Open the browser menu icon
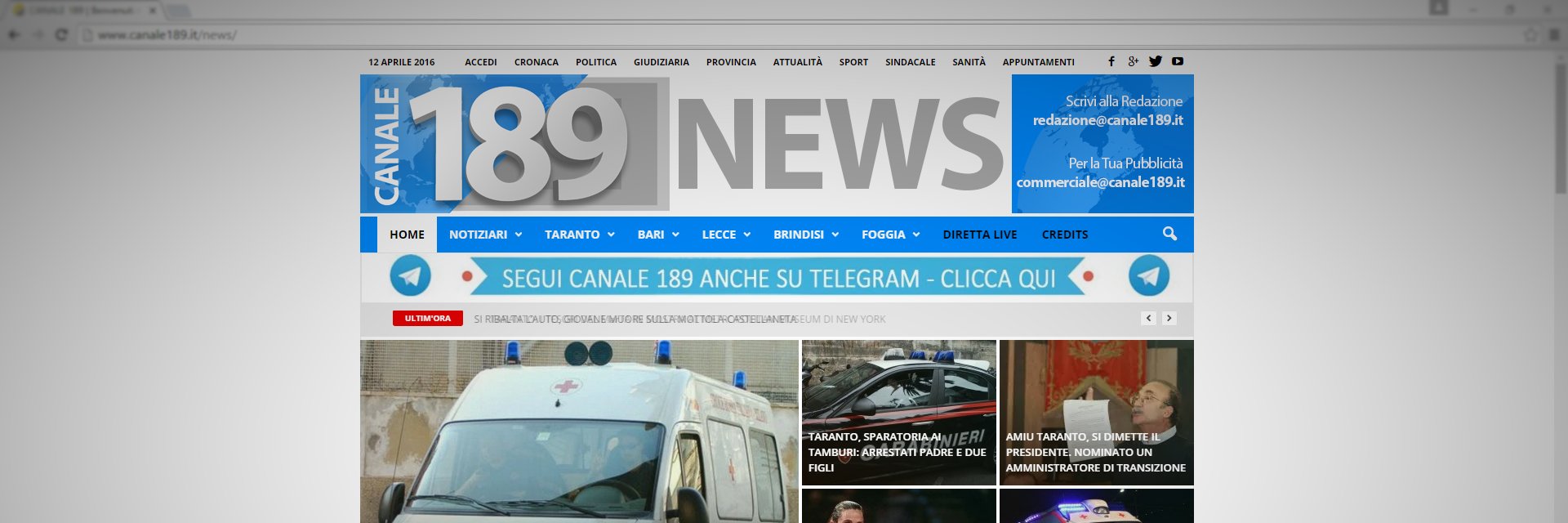 [x=1554, y=34]
